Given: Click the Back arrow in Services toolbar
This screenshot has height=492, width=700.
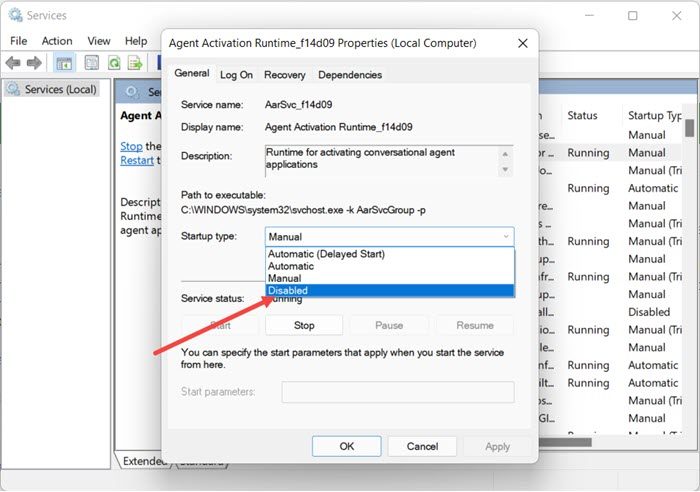Looking at the screenshot, I should [13, 63].
